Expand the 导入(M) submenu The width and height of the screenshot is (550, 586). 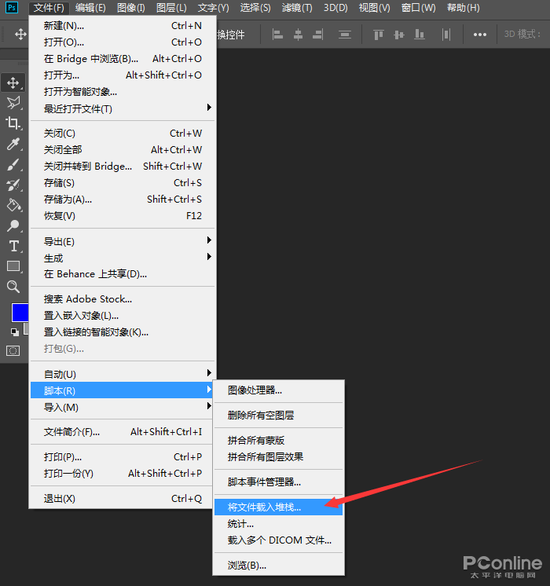click(123, 407)
